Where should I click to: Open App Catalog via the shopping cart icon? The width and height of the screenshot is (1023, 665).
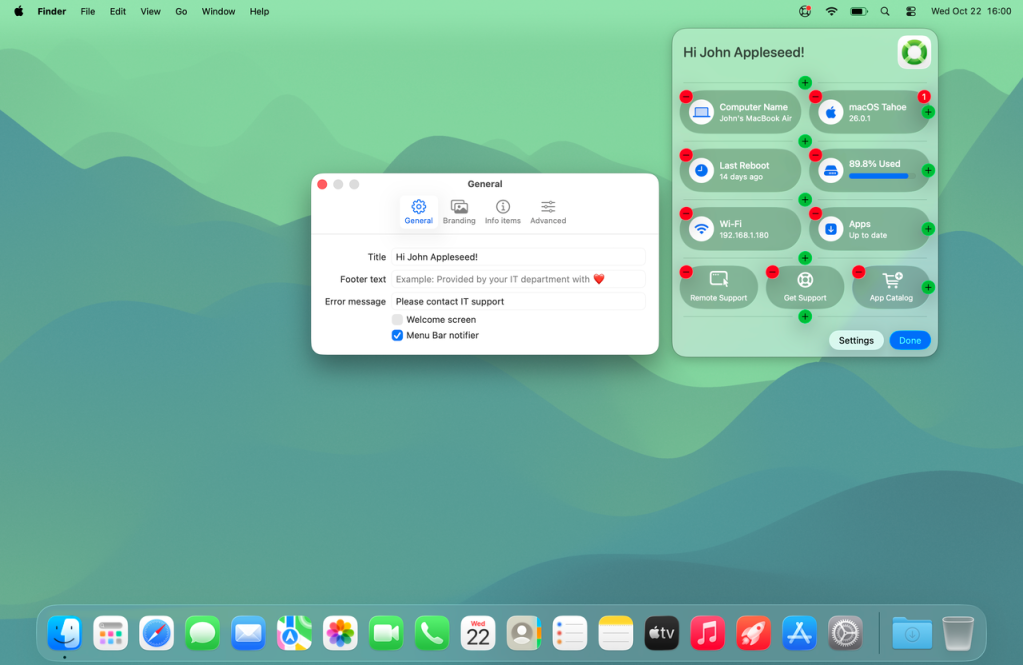891,280
